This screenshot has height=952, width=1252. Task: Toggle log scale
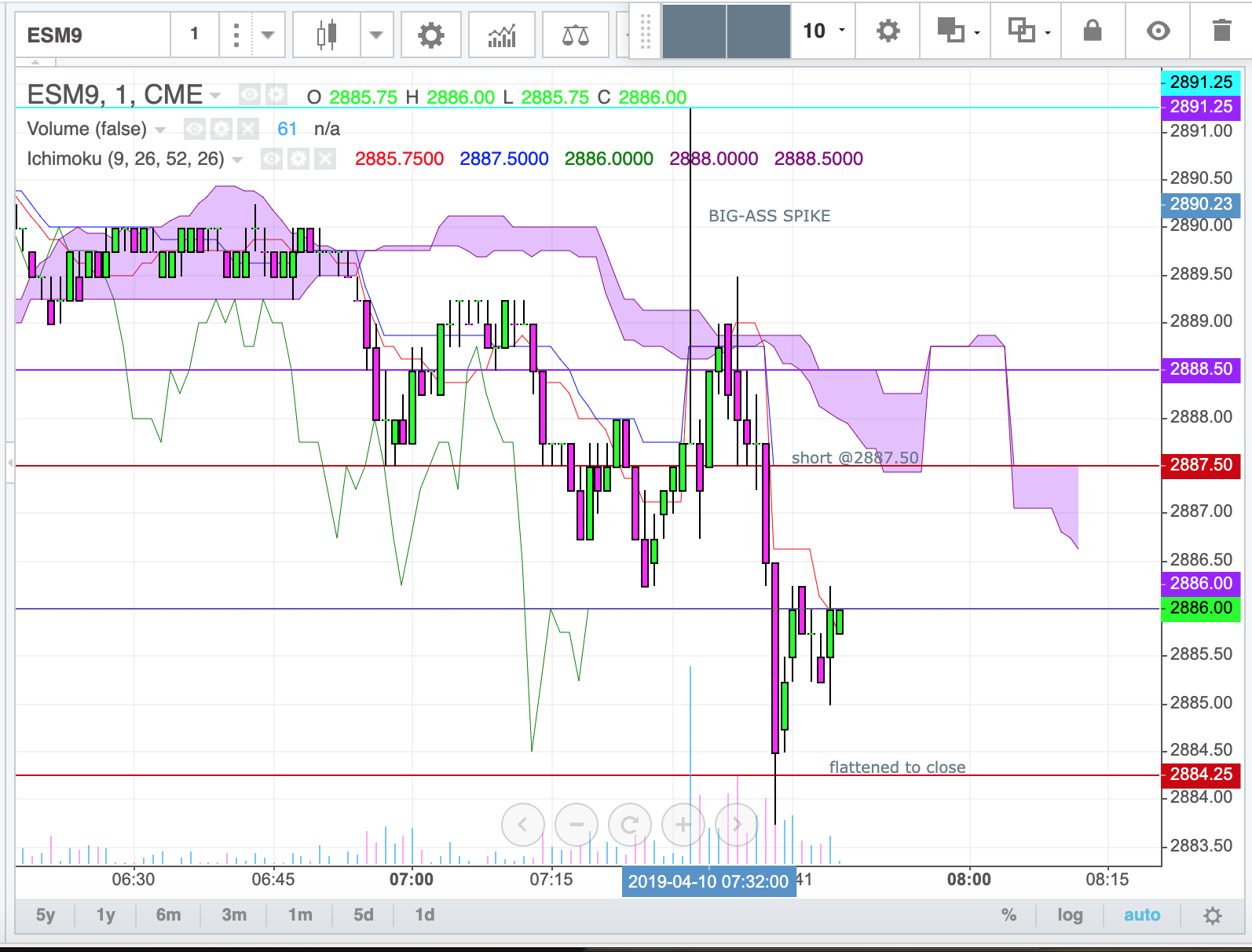[1070, 915]
